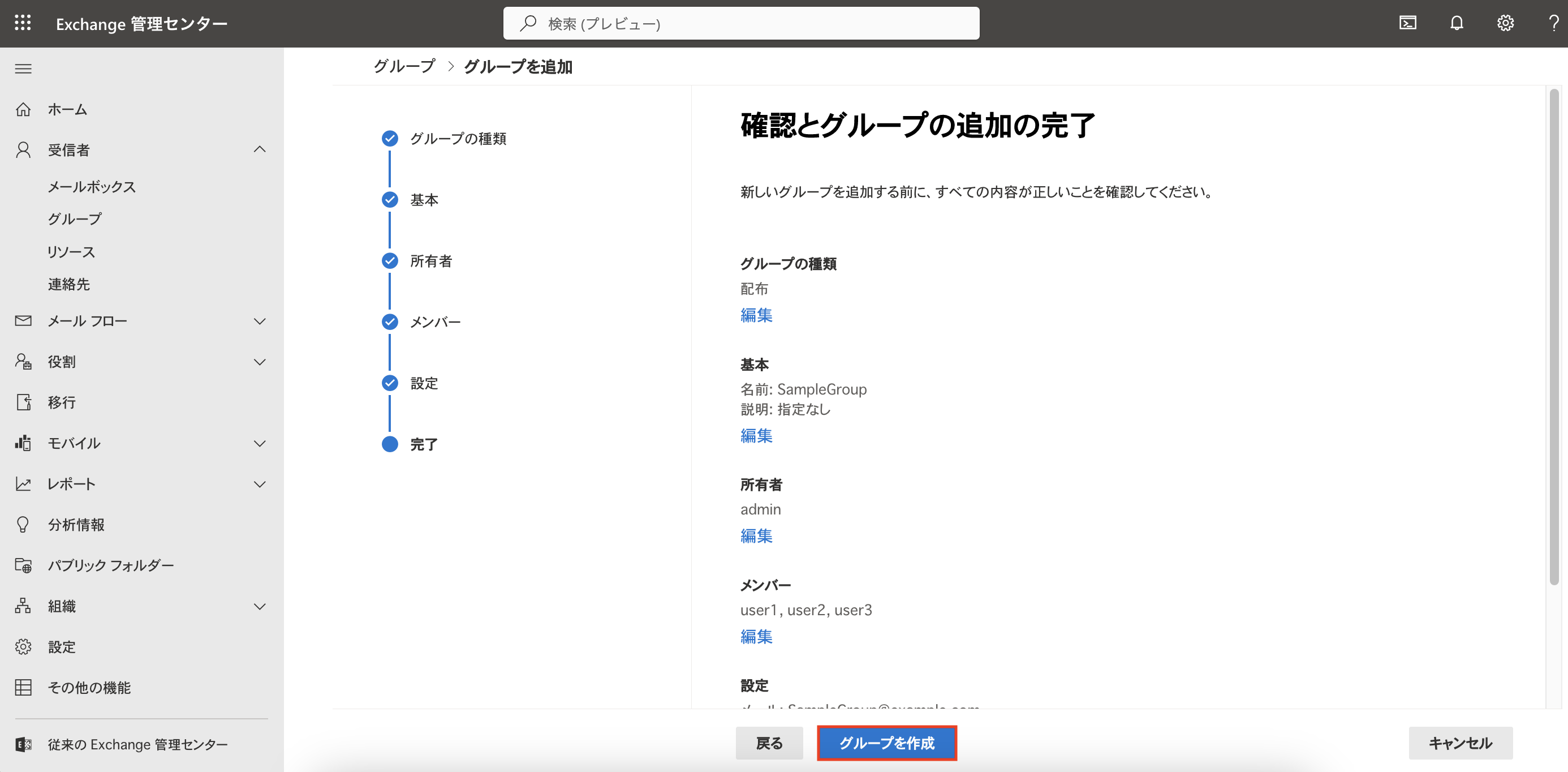Open 従来の Exchange 管理センター link
1568x772 pixels.
(137, 744)
